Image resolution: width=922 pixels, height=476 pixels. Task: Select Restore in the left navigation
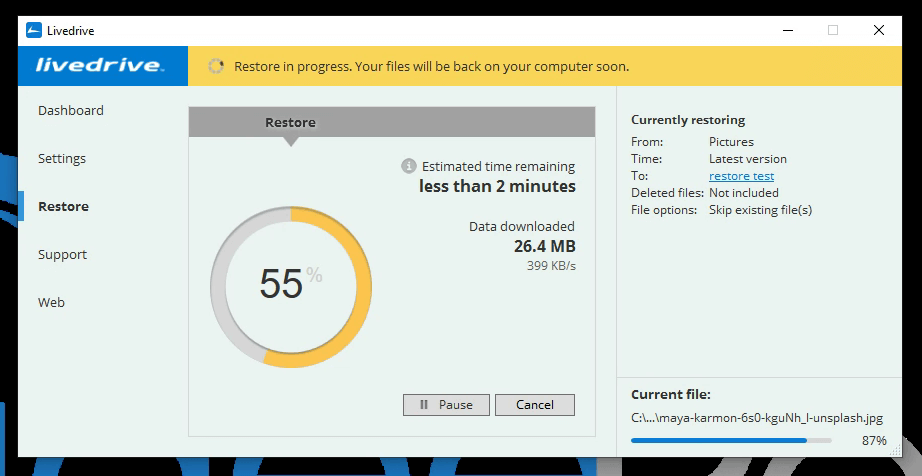(63, 206)
